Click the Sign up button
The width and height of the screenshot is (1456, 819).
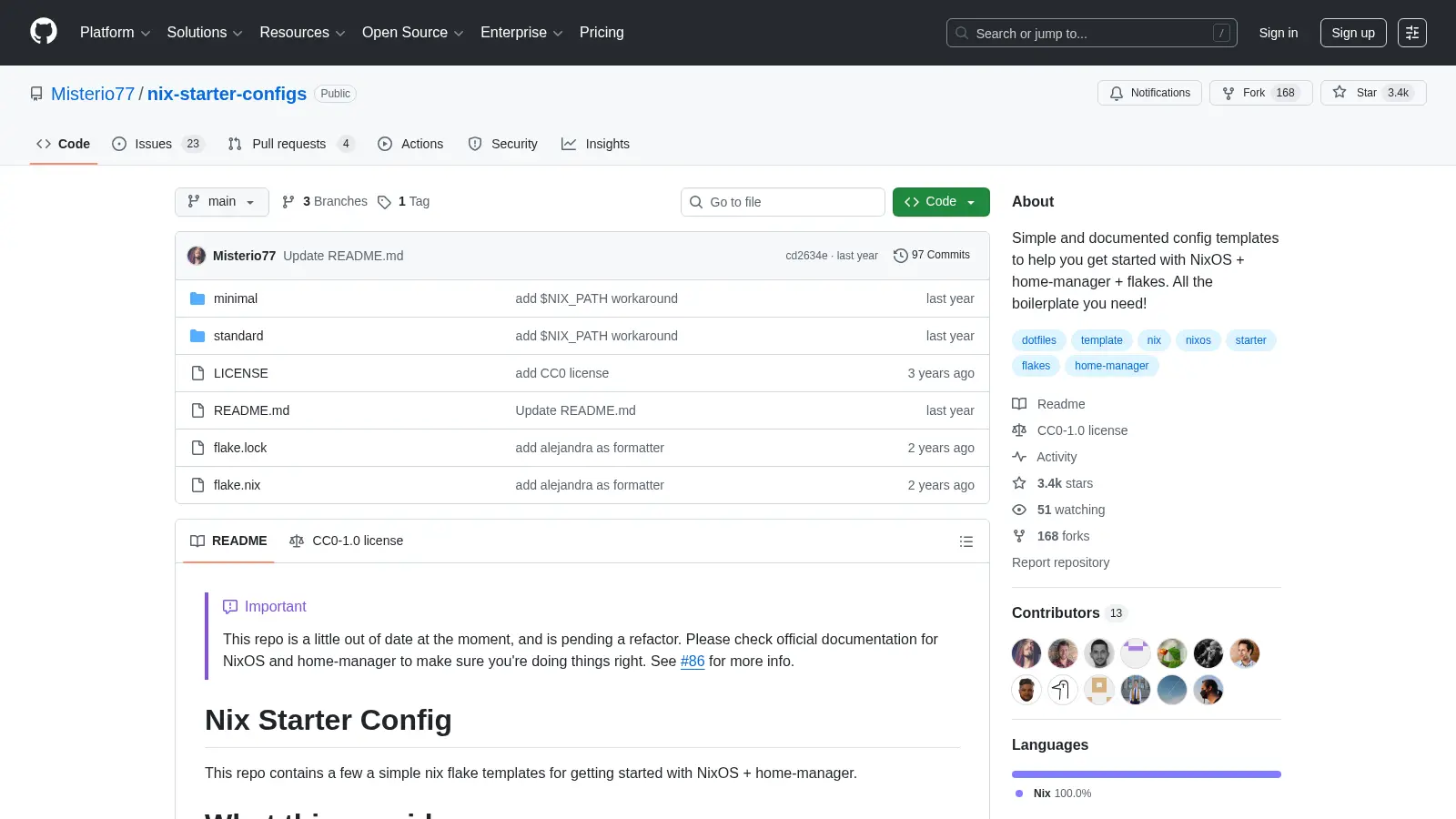tap(1353, 33)
